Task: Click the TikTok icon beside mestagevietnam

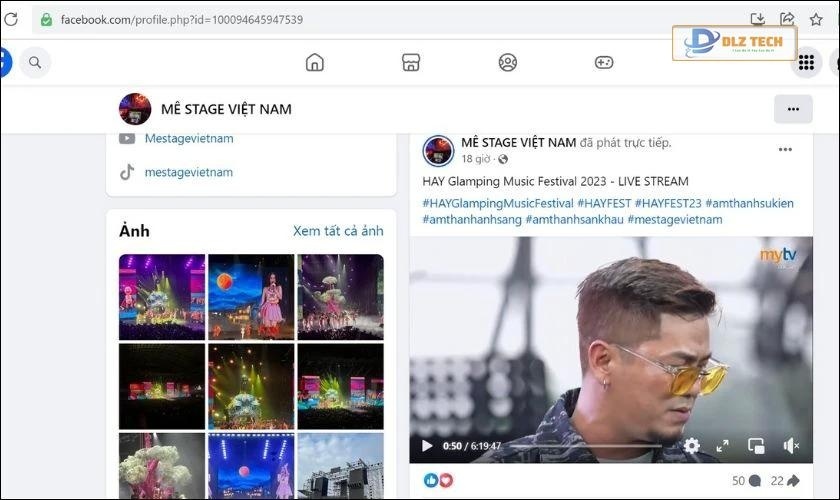Action: point(127,172)
